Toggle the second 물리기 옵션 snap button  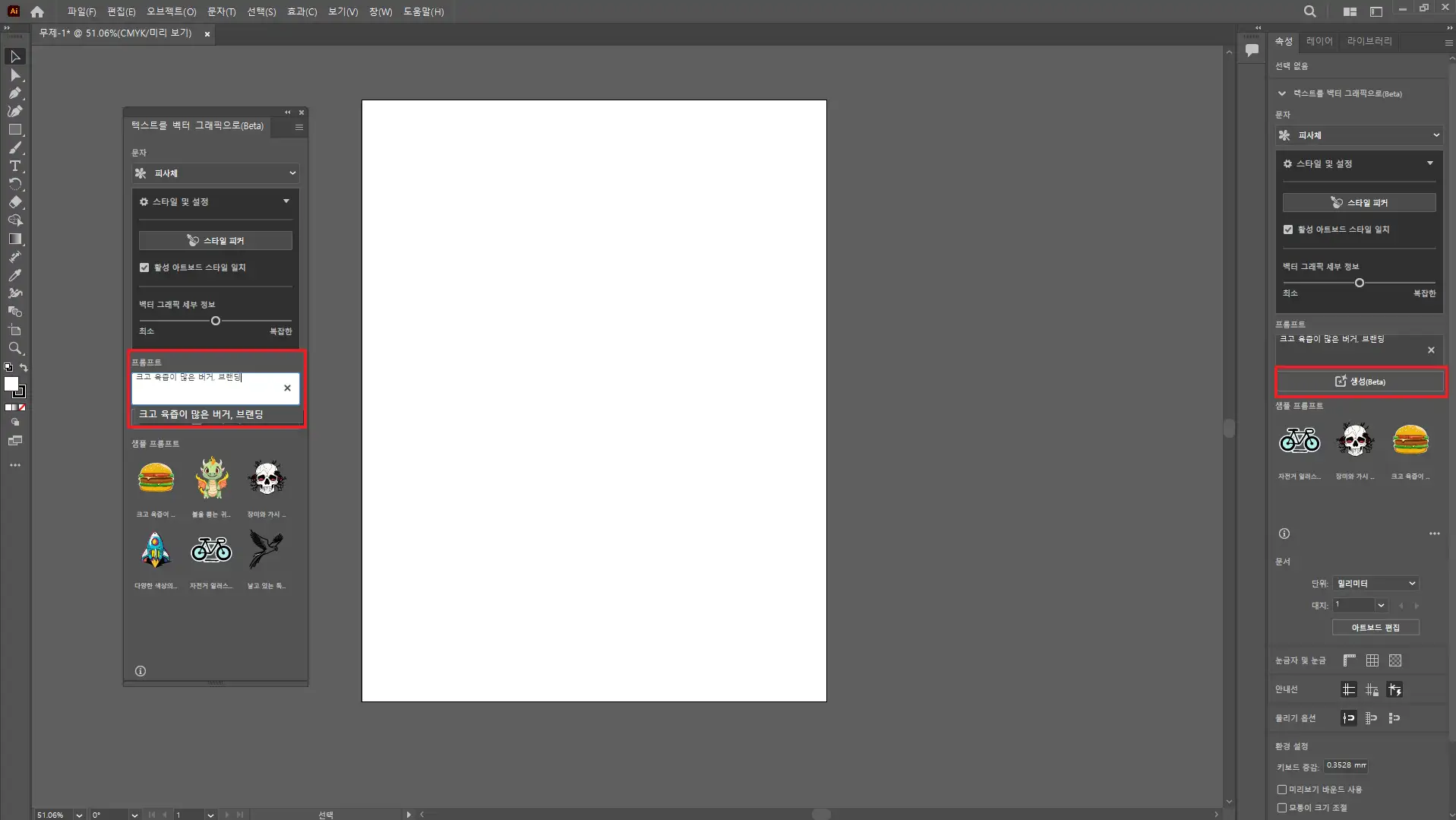tap(1372, 718)
